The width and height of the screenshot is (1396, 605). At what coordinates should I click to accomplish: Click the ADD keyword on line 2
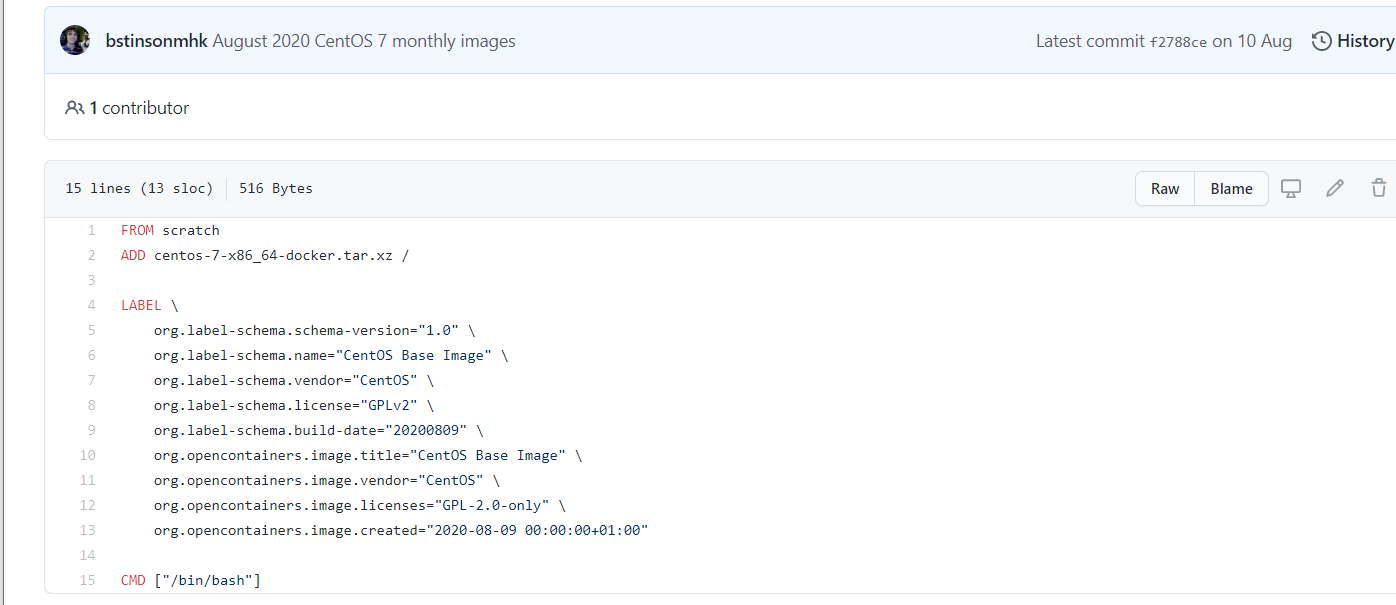(x=133, y=255)
